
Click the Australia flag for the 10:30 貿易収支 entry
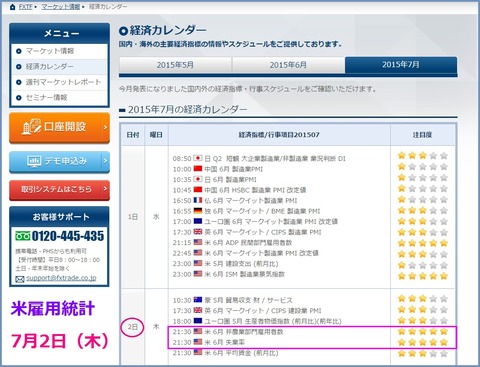(x=198, y=300)
